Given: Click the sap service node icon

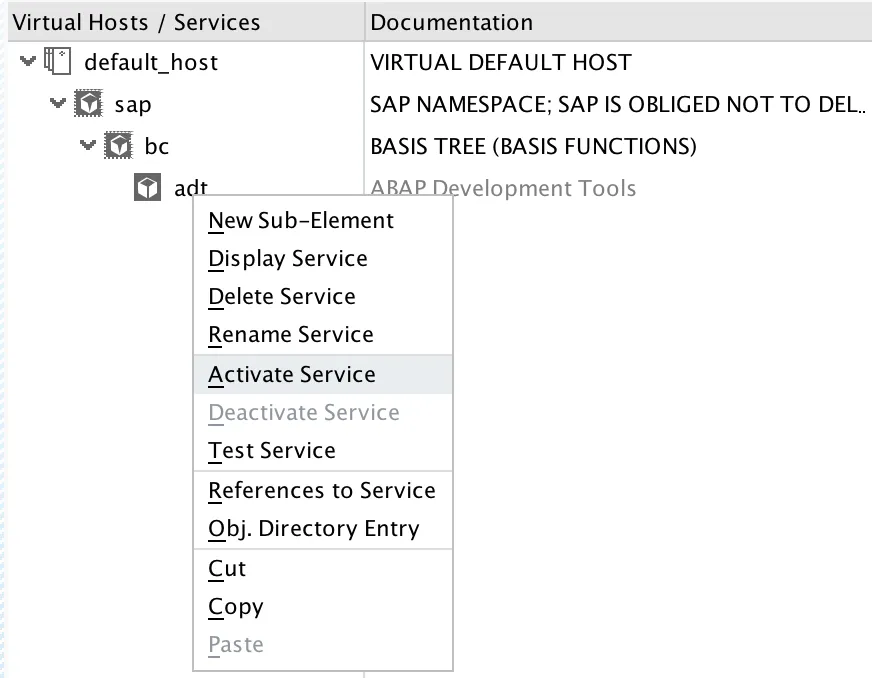Looking at the screenshot, I should click(x=89, y=104).
